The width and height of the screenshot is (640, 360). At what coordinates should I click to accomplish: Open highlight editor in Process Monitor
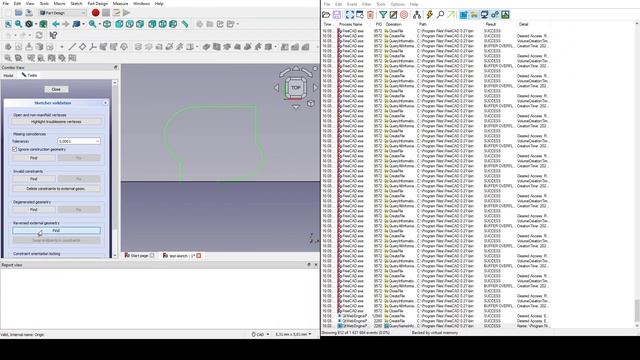tap(393, 15)
